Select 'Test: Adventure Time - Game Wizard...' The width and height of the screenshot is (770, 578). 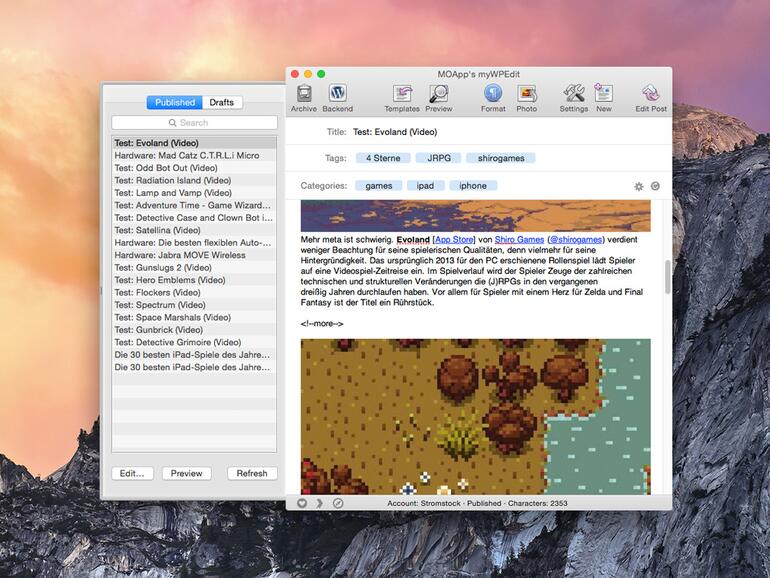pyautogui.click(x=194, y=205)
